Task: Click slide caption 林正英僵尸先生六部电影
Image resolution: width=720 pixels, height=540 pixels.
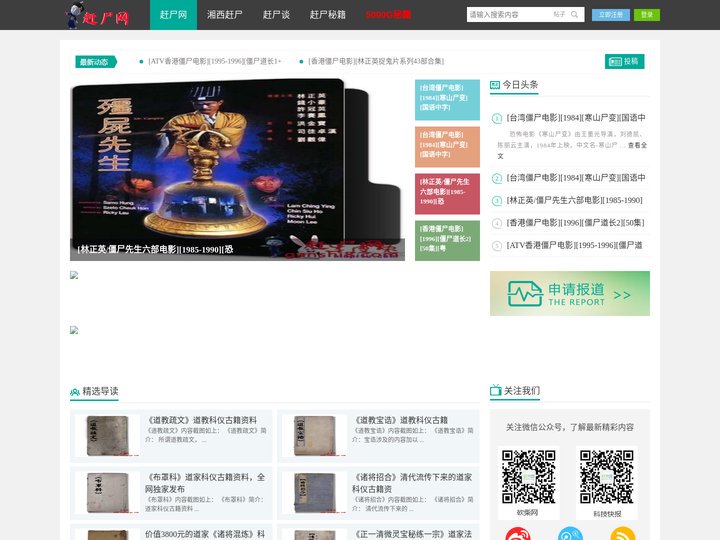Action: pos(155,249)
